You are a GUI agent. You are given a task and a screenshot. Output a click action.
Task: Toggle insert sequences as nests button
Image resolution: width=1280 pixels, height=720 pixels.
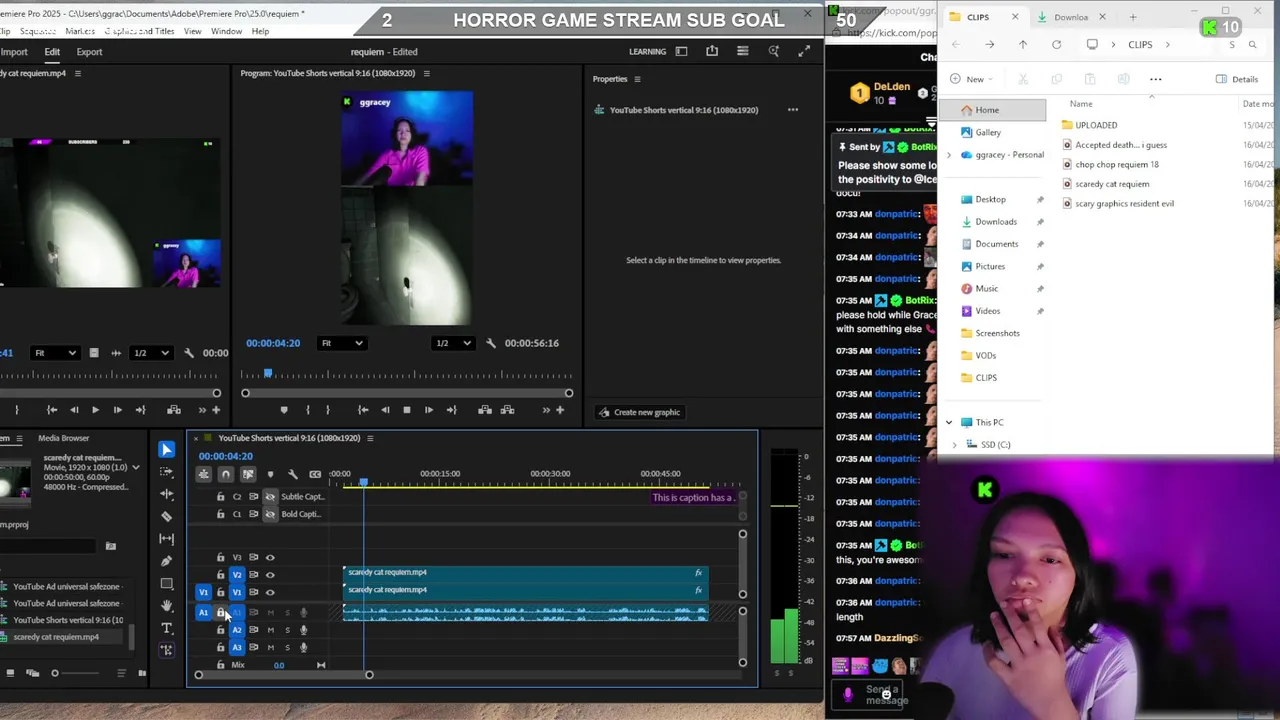point(204,474)
